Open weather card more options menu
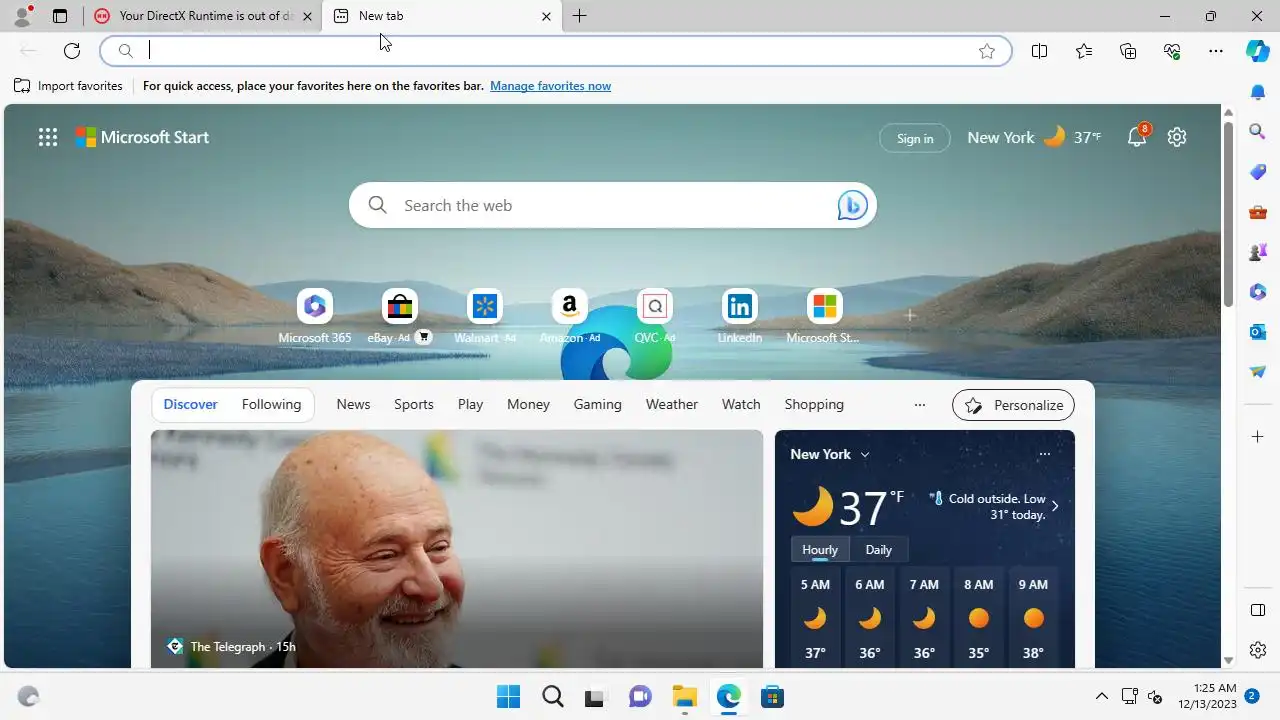The image size is (1280, 720). [1044, 454]
